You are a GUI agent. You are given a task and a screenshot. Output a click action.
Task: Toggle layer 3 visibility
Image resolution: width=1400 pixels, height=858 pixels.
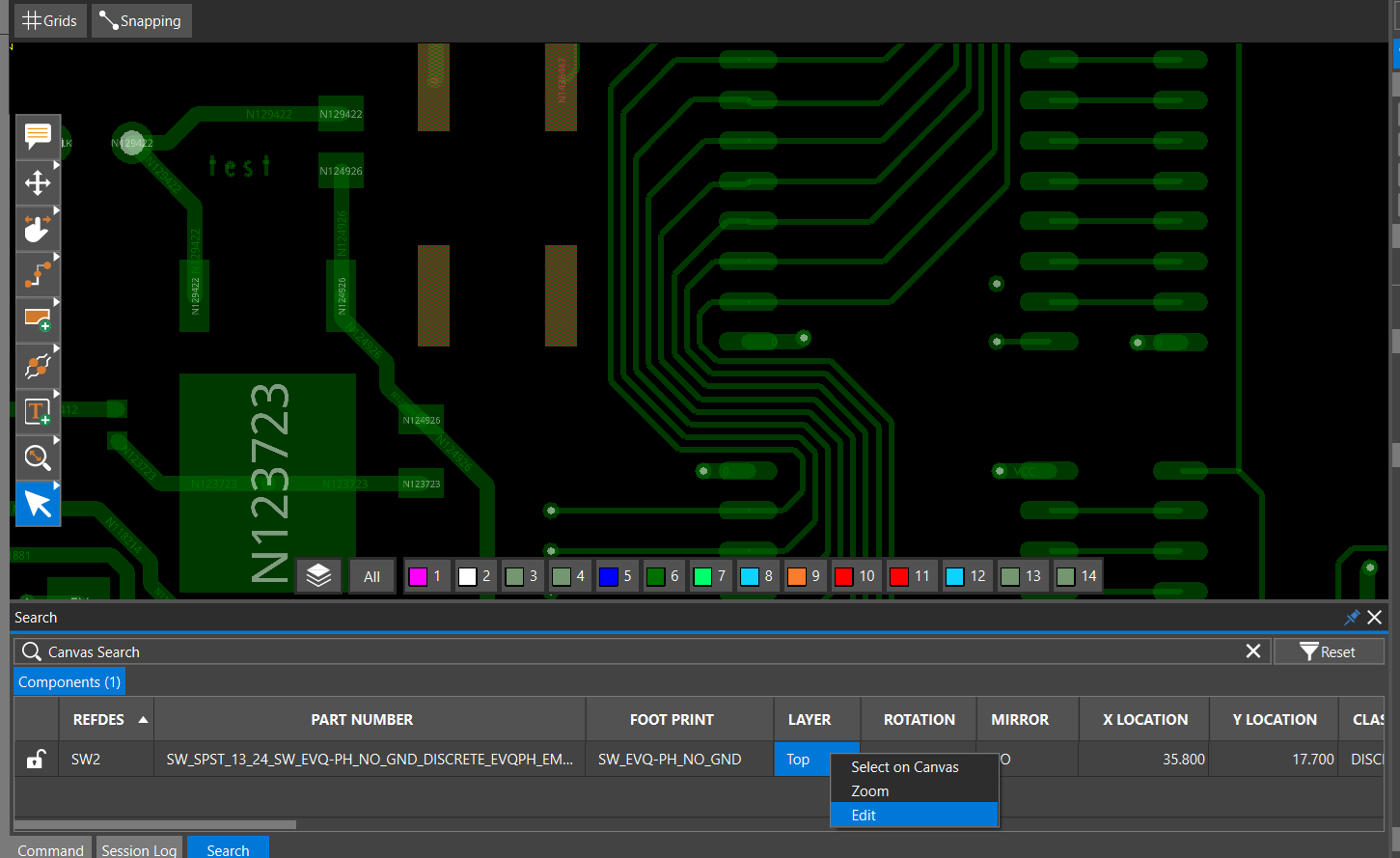(x=522, y=576)
